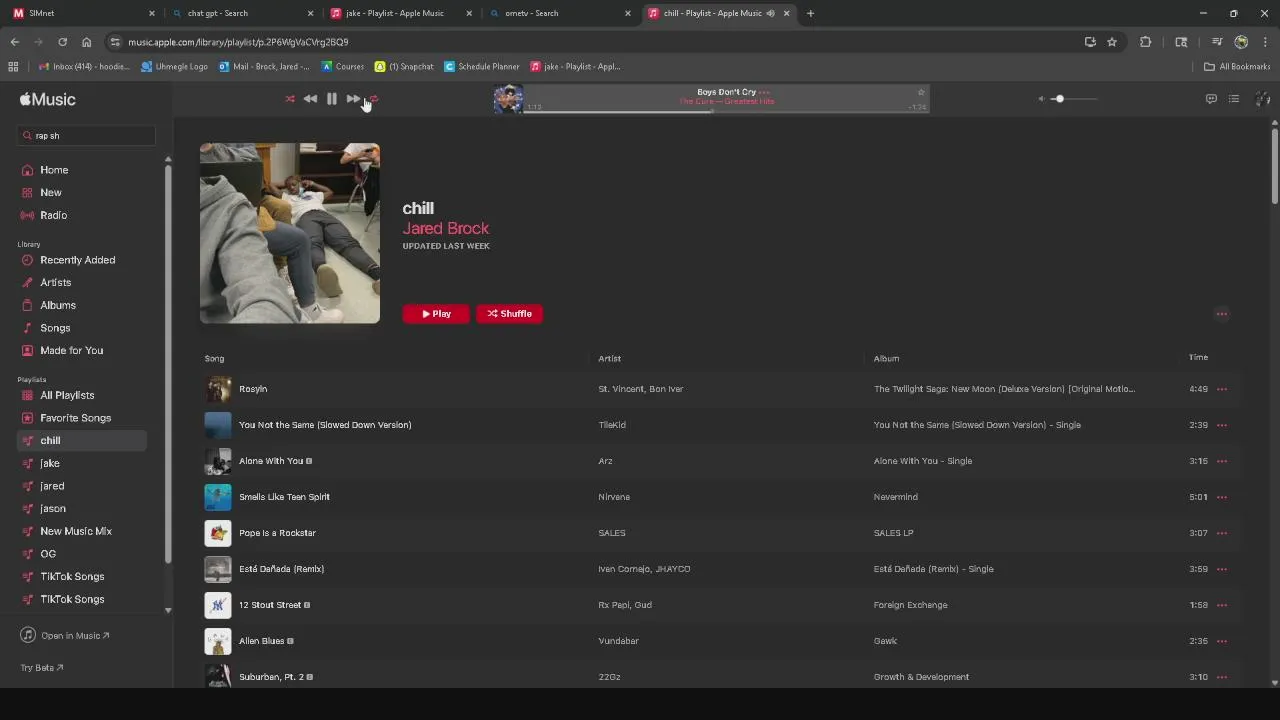1280x720 pixels.
Task: Open the New Music Mix playlist
Action: coord(76,531)
